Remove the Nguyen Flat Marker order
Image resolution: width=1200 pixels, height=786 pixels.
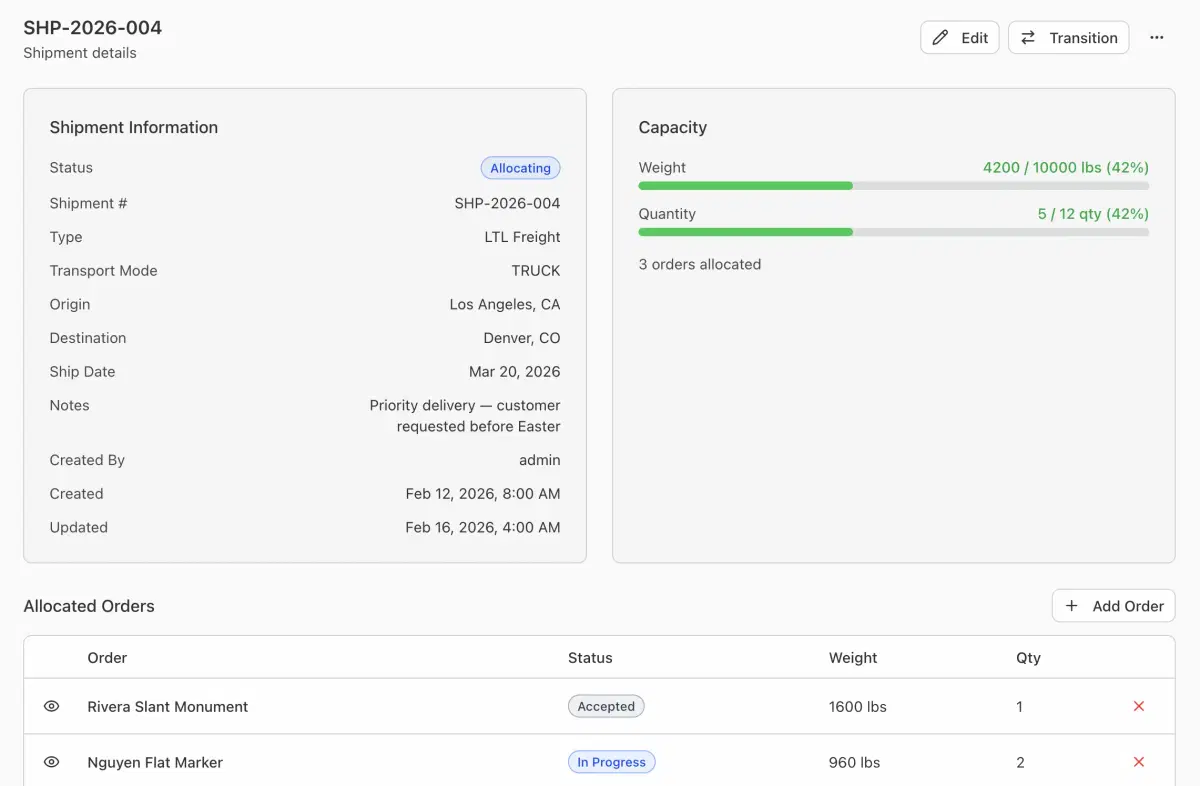[x=1138, y=762]
